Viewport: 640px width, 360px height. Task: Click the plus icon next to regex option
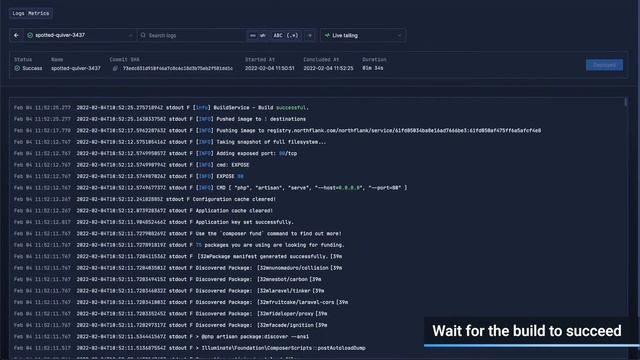(x=310, y=36)
